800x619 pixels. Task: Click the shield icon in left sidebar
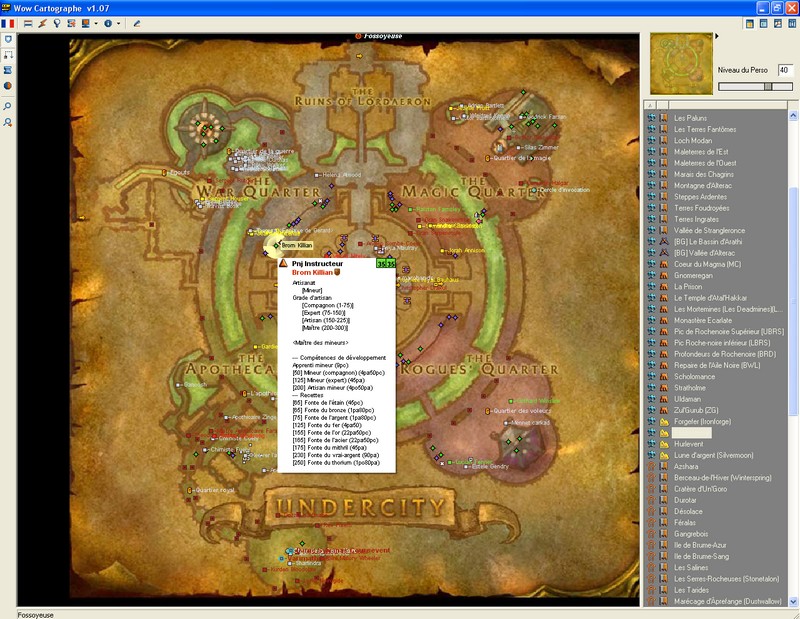click(8, 39)
